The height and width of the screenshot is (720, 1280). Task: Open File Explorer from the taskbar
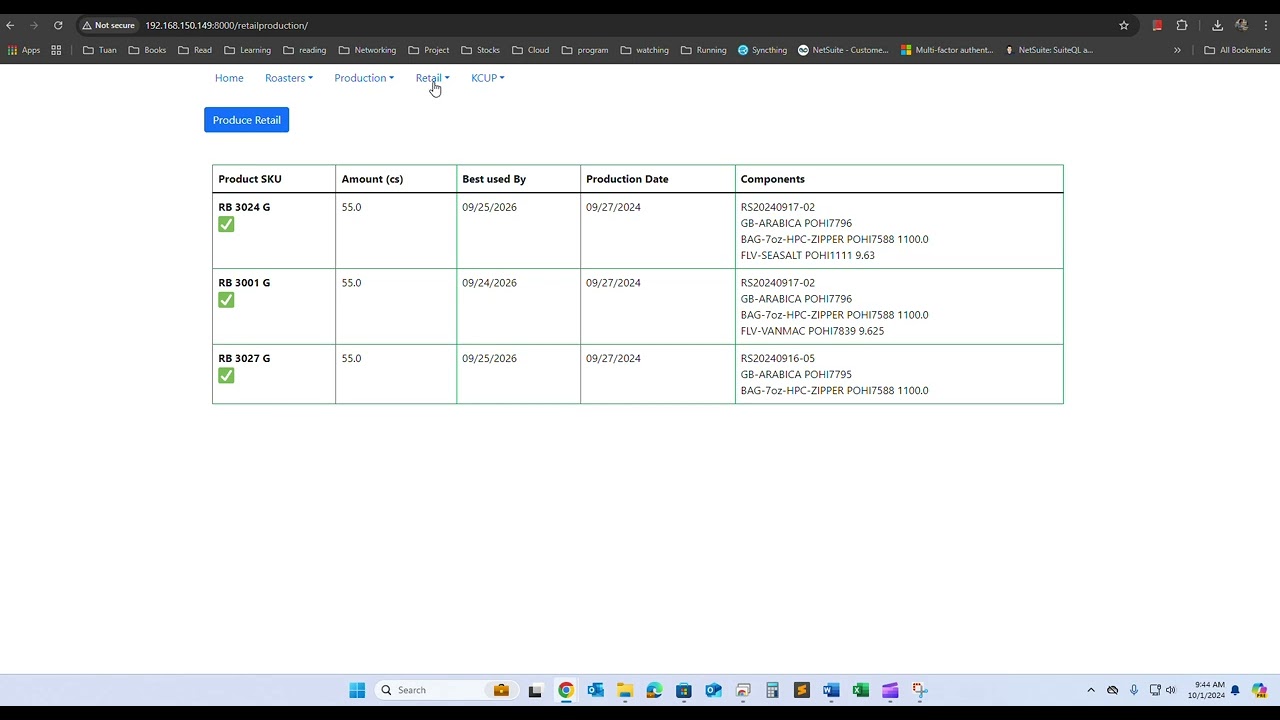click(x=625, y=690)
